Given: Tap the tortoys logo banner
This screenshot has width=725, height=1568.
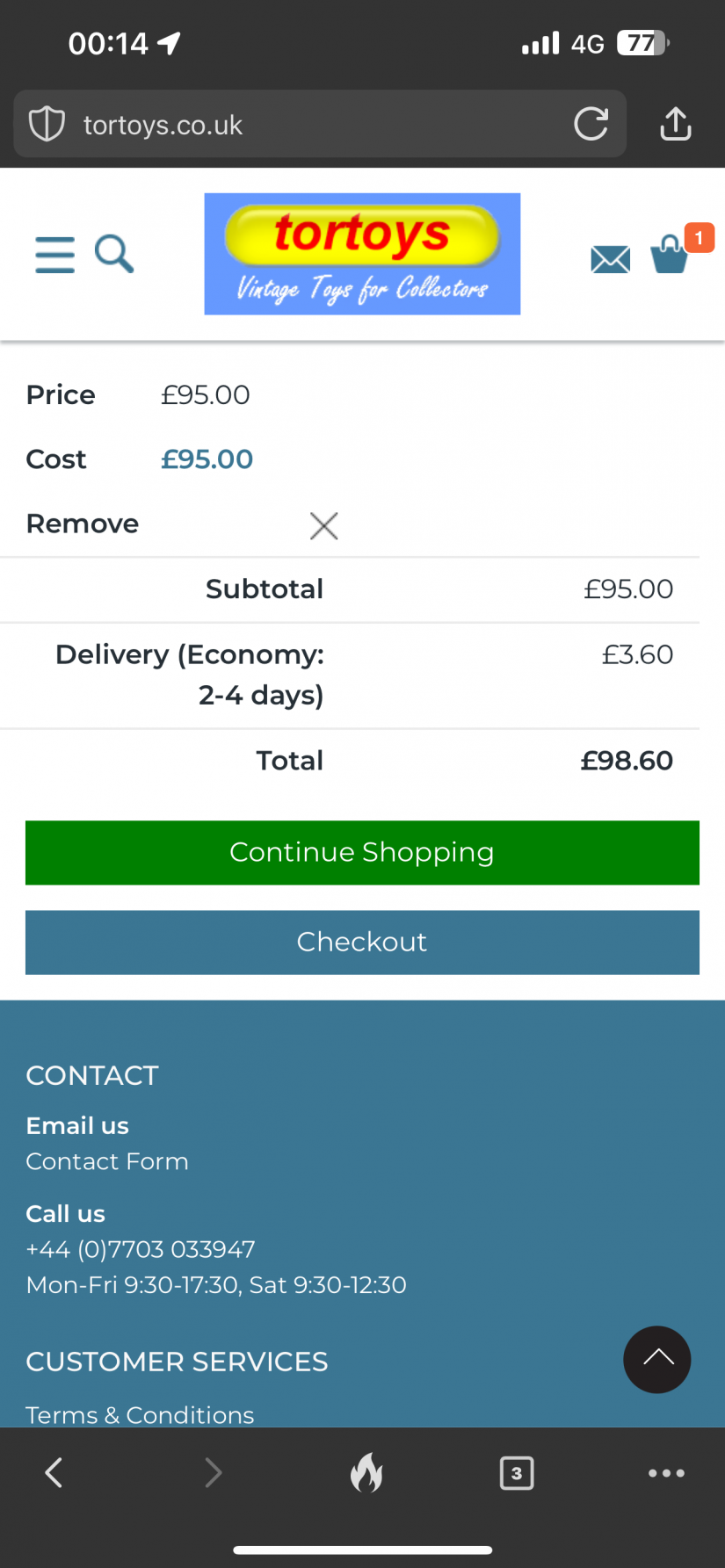Looking at the screenshot, I should click(362, 254).
